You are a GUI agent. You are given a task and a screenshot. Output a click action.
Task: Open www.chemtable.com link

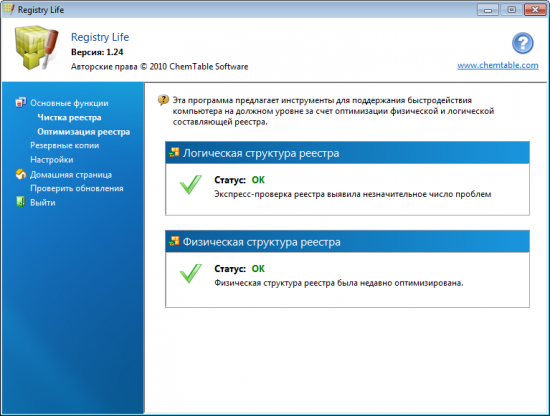click(498, 65)
